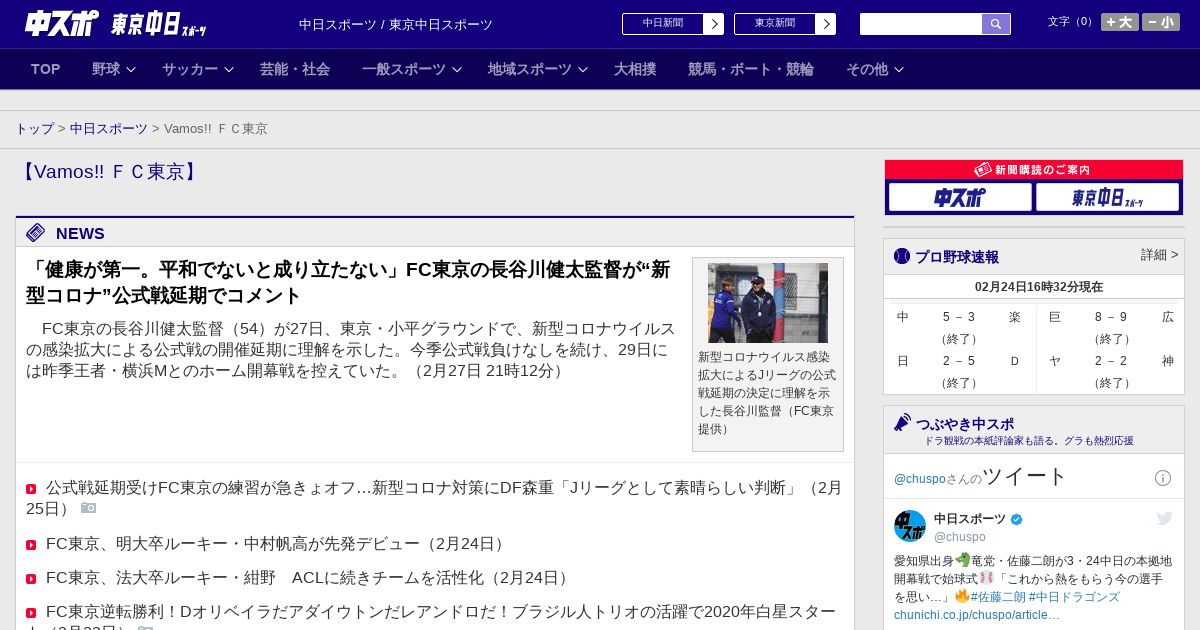This screenshot has width=1200, height=630.
Task: Decrease text size with 小 button
Action: 1161,22
